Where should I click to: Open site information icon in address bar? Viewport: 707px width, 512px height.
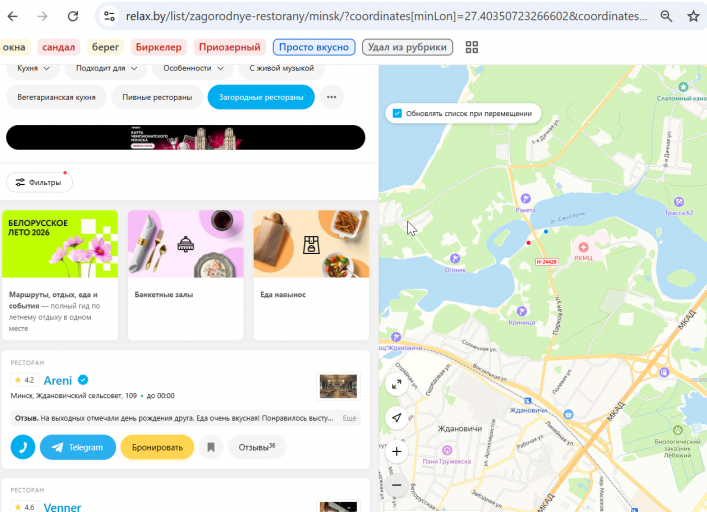coord(109,17)
